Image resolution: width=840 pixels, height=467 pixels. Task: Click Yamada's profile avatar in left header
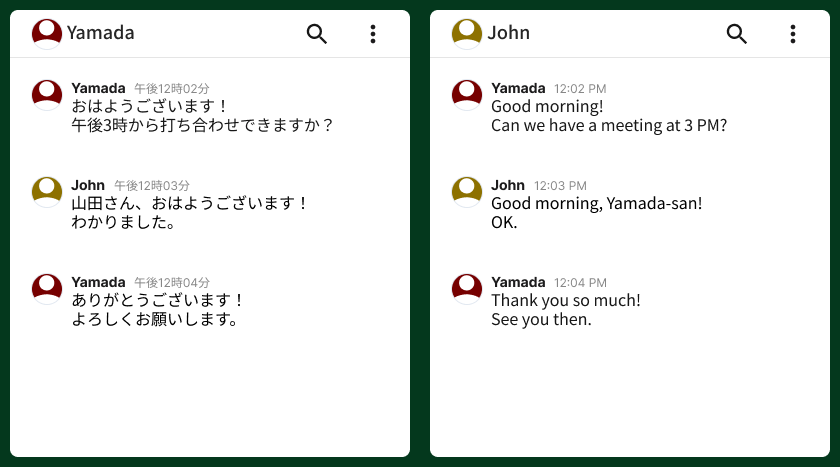(47, 33)
